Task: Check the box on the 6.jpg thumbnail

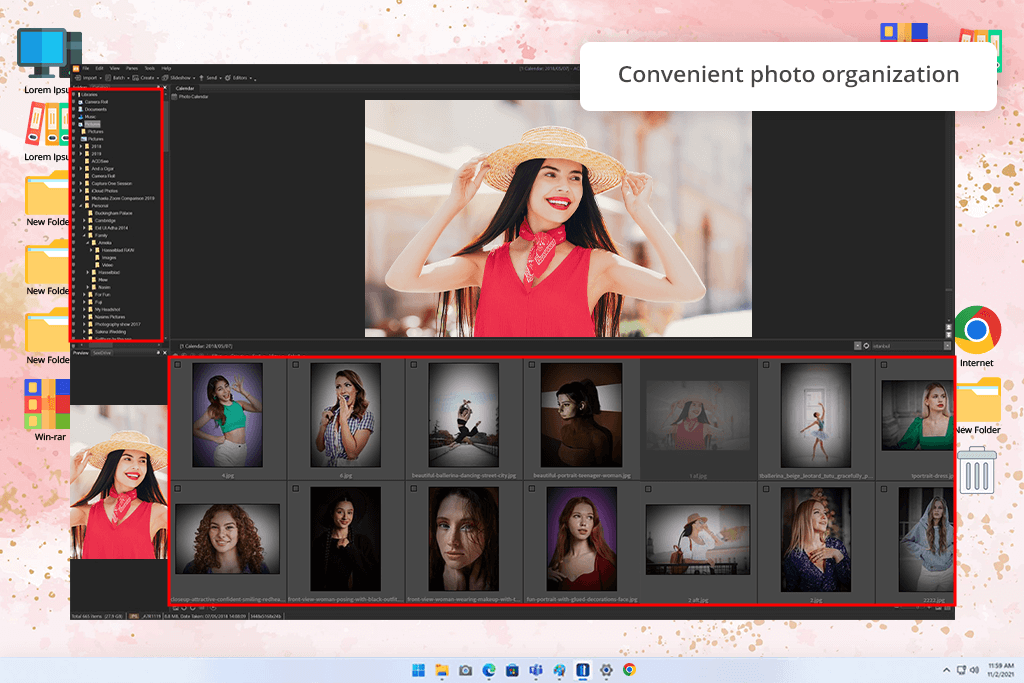Action: pyautogui.click(x=295, y=365)
